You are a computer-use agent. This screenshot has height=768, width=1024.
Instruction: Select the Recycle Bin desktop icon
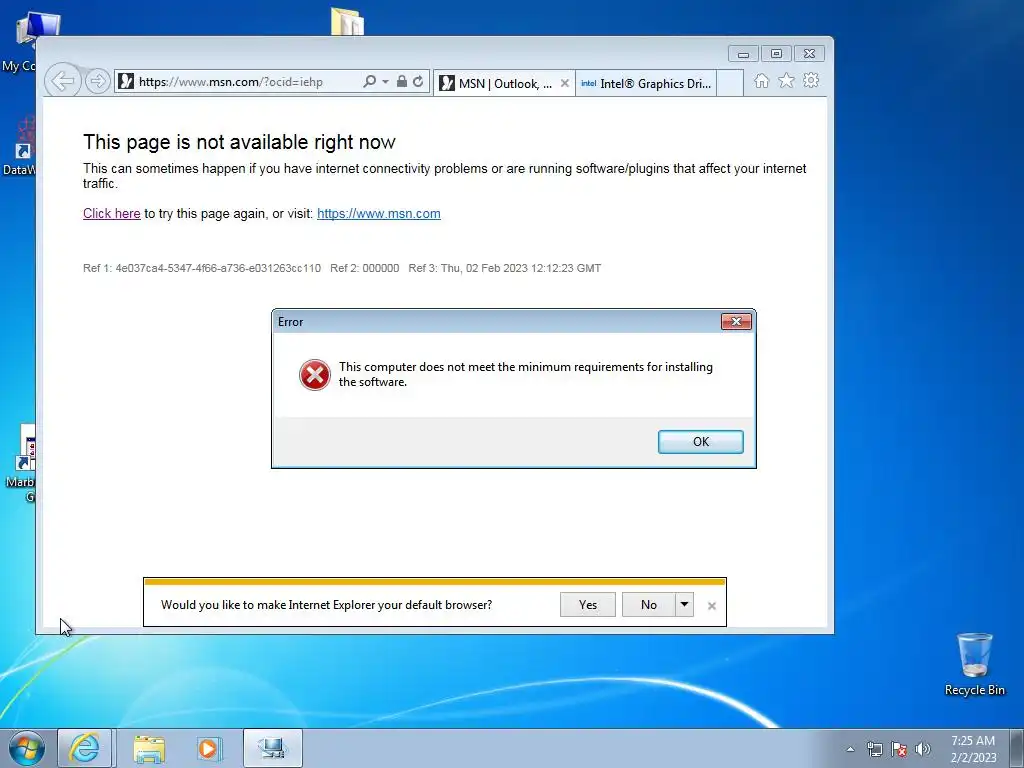click(x=974, y=664)
